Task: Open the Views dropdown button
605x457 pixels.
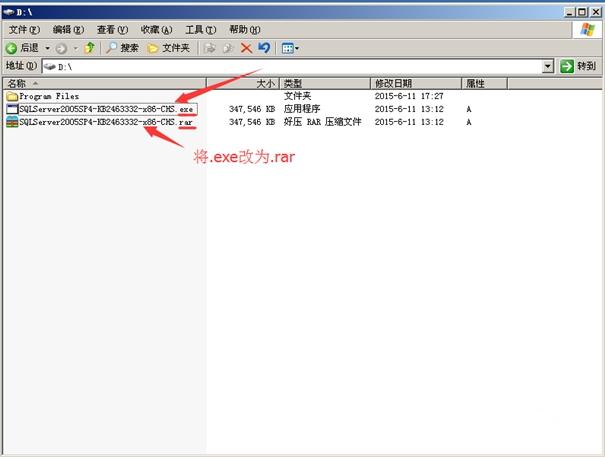Action: (290, 48)
